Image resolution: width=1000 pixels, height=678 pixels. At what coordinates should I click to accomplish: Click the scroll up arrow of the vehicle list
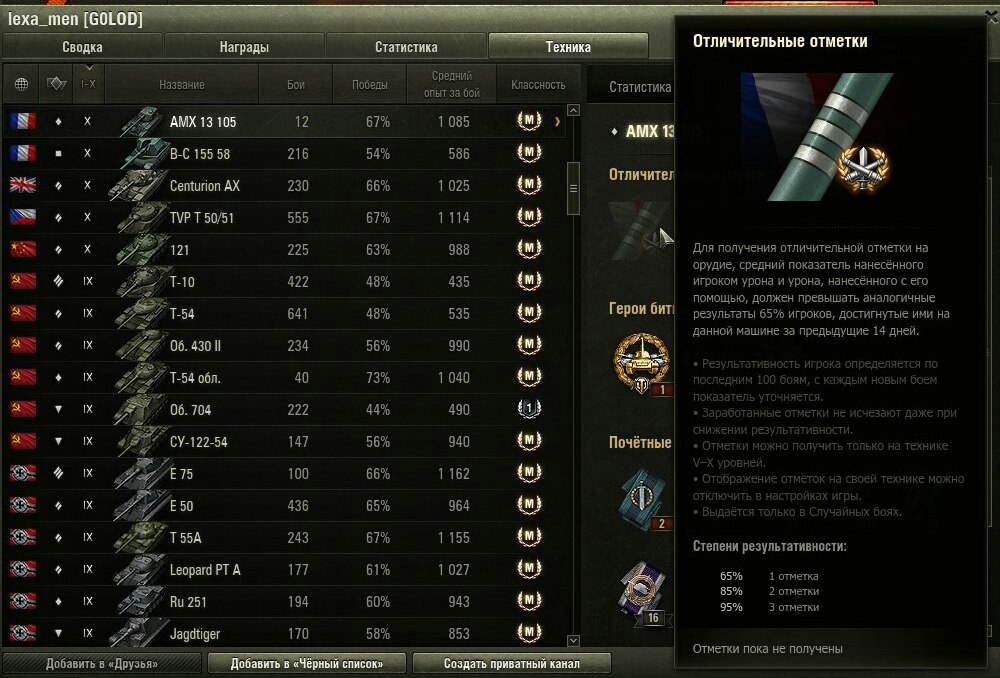[573, 110]
